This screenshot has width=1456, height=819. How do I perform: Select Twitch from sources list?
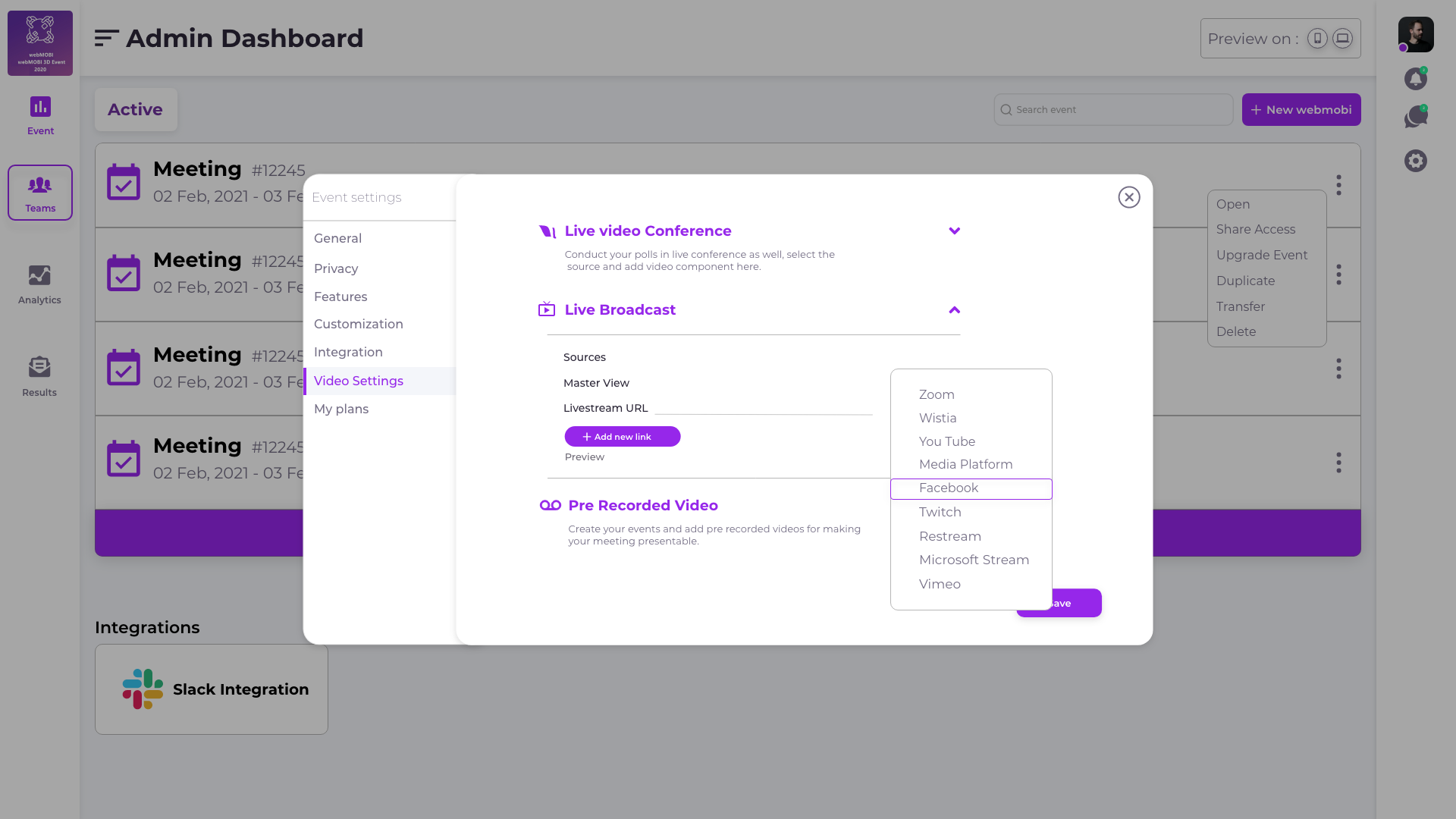pos(940,511)
